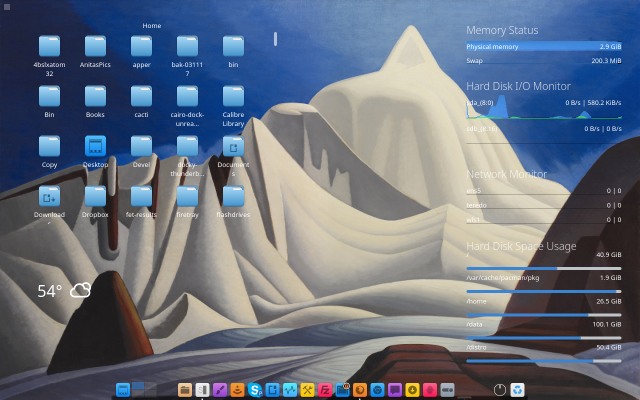Click the Home folder view scrollbar handle
Screen dimensions: 640x400
pos(276,39)
